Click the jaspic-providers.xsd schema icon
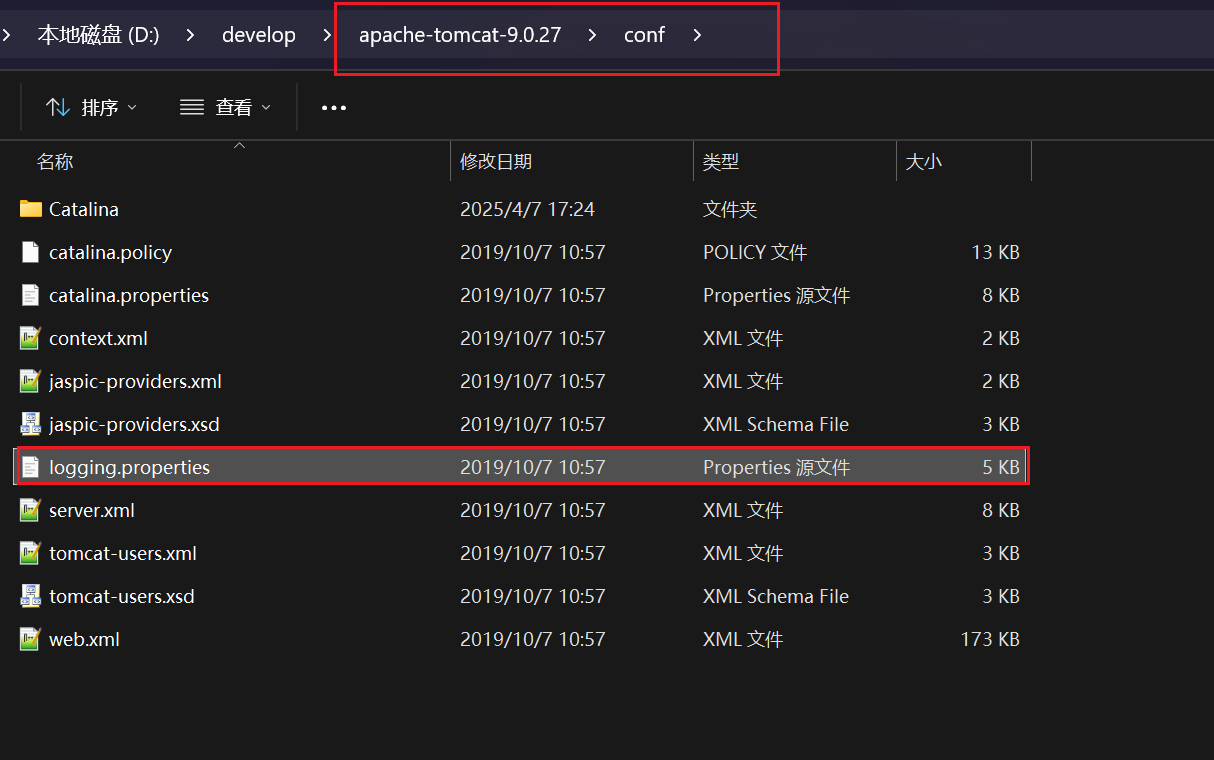The width and height of the screenshot is (1214, 760). tap(31, 424)
